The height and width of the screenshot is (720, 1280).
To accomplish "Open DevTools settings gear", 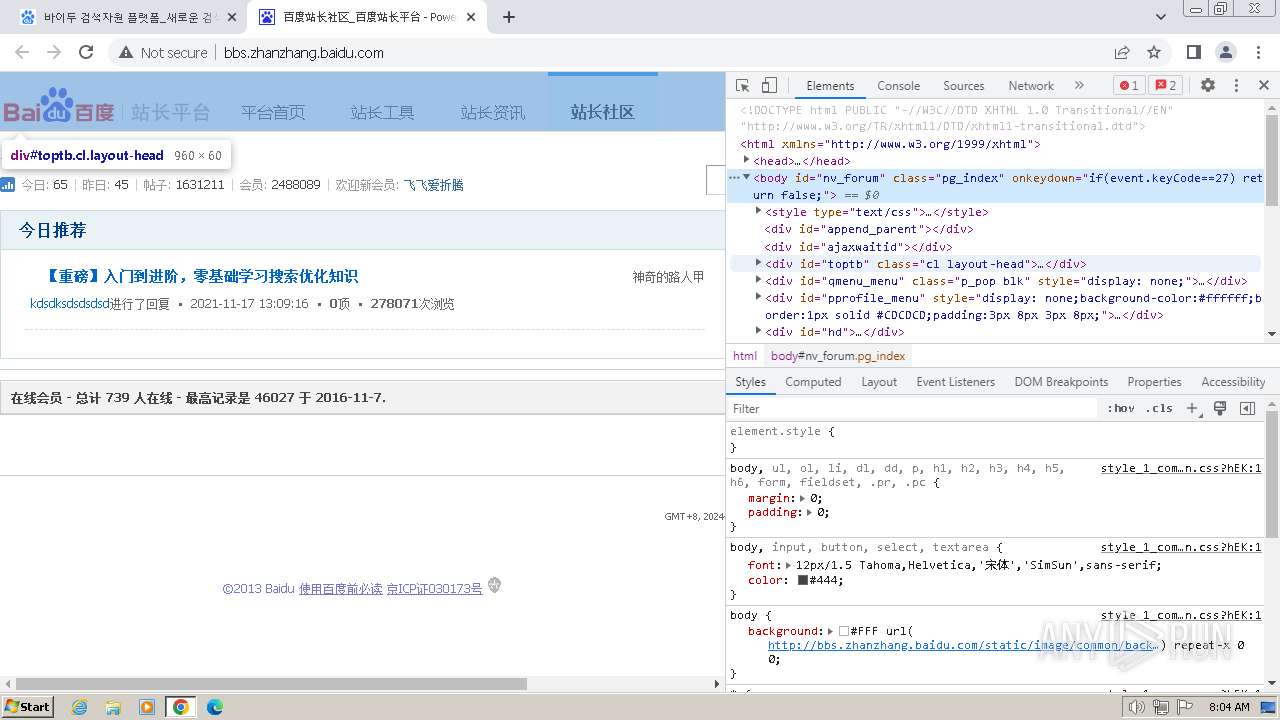I will point(1208,86).
